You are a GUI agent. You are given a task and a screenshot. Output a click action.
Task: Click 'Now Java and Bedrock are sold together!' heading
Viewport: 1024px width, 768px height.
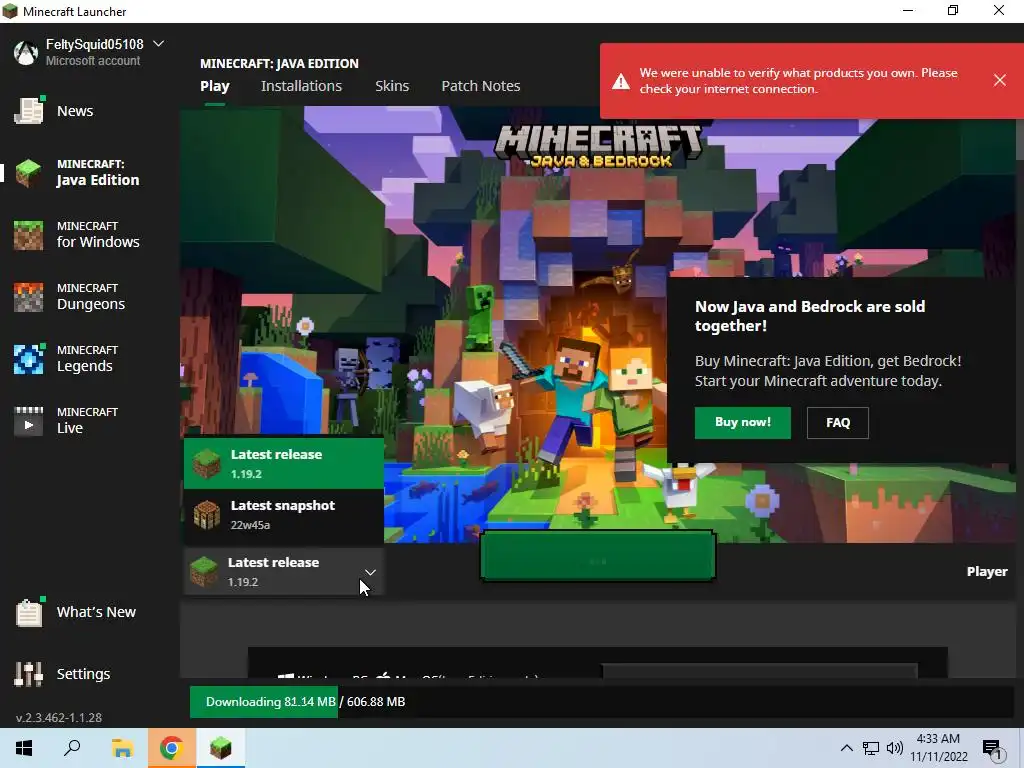(810, 316)
